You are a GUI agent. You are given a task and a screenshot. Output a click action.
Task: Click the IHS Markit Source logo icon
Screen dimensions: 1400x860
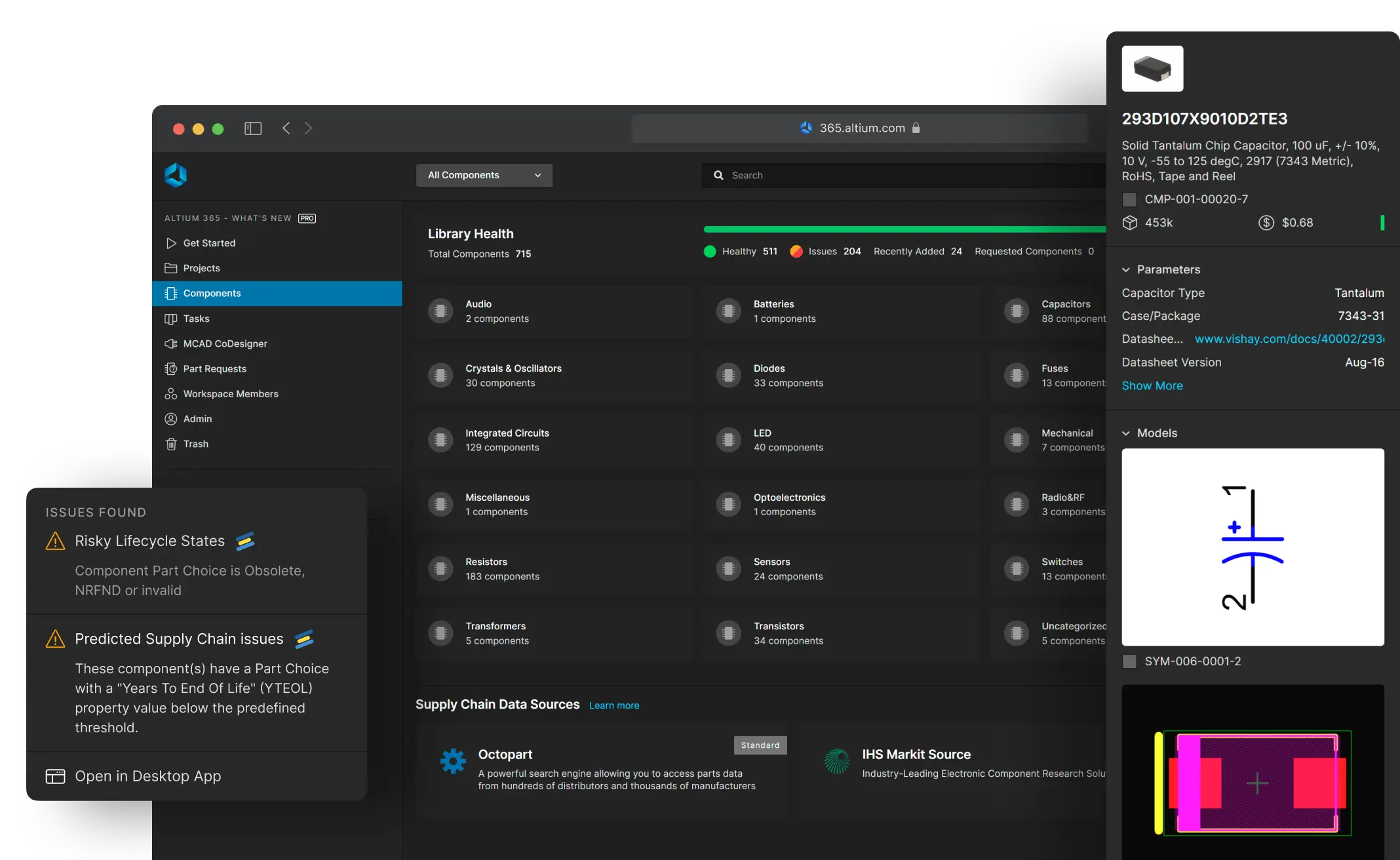[837, 761]
